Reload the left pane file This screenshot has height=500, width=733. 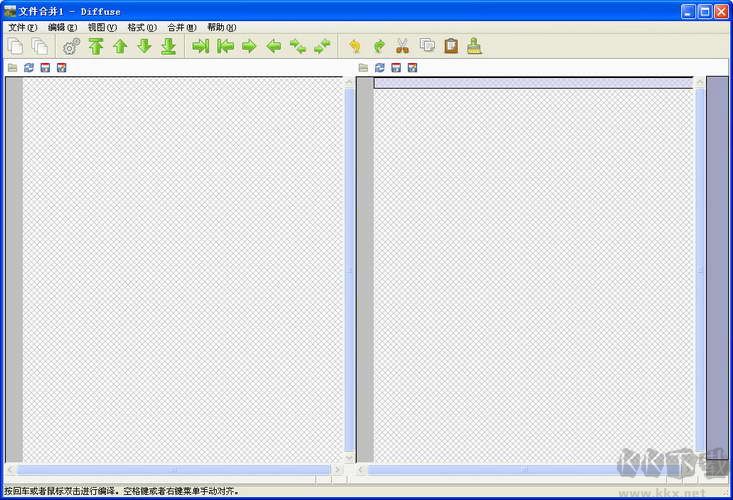(29, 68)
